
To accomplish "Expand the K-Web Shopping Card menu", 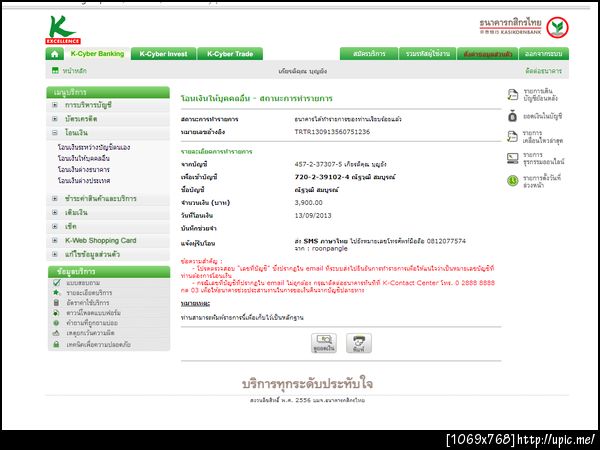I will click(x=55, y=240).
